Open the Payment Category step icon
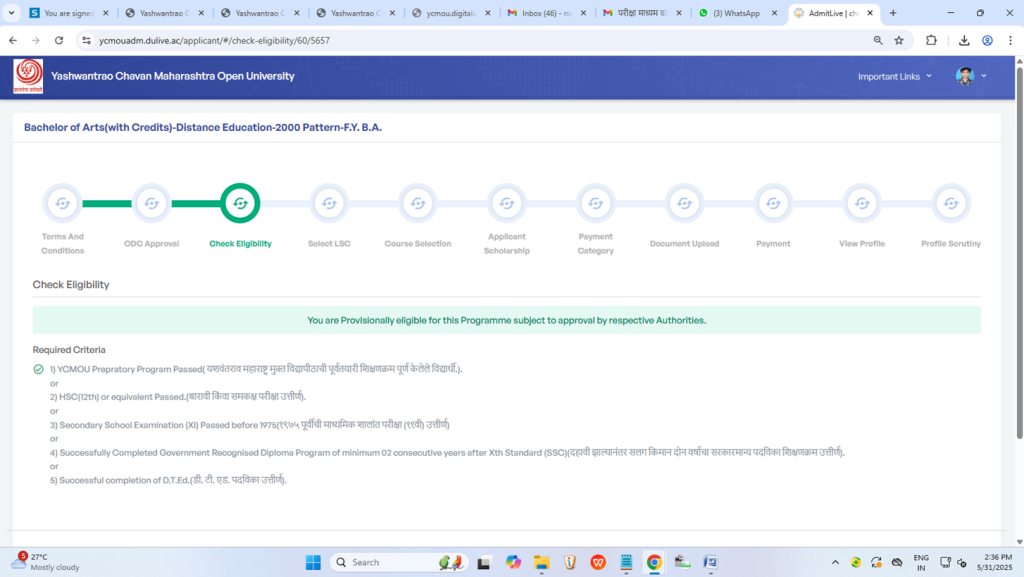 point(596,203)
